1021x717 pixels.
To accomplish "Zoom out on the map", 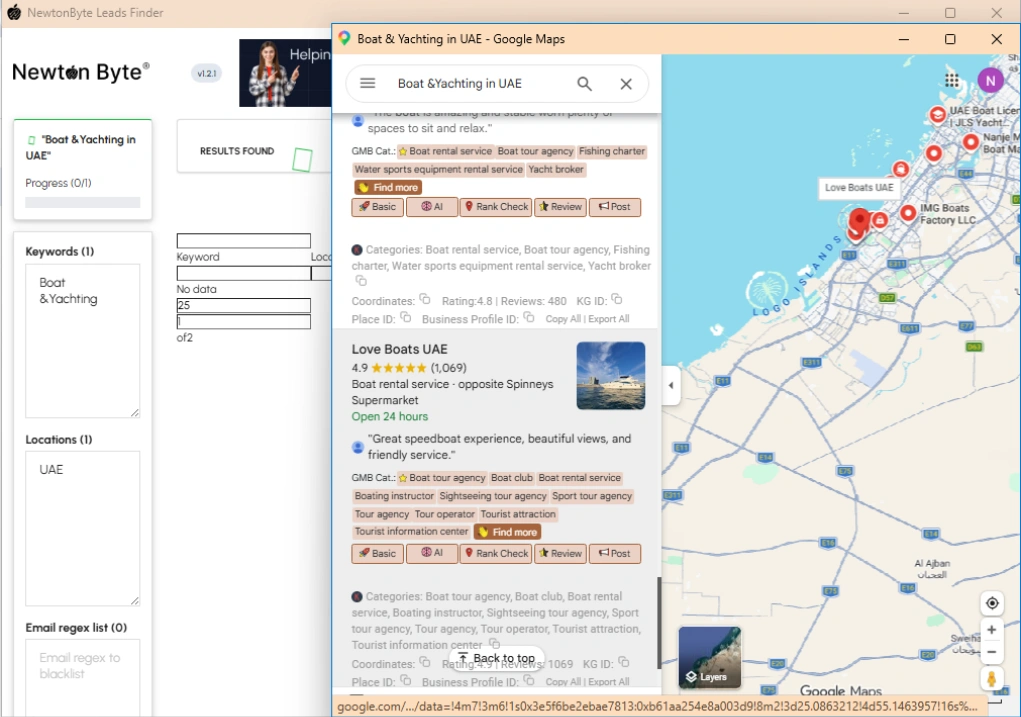I will 992,652.
